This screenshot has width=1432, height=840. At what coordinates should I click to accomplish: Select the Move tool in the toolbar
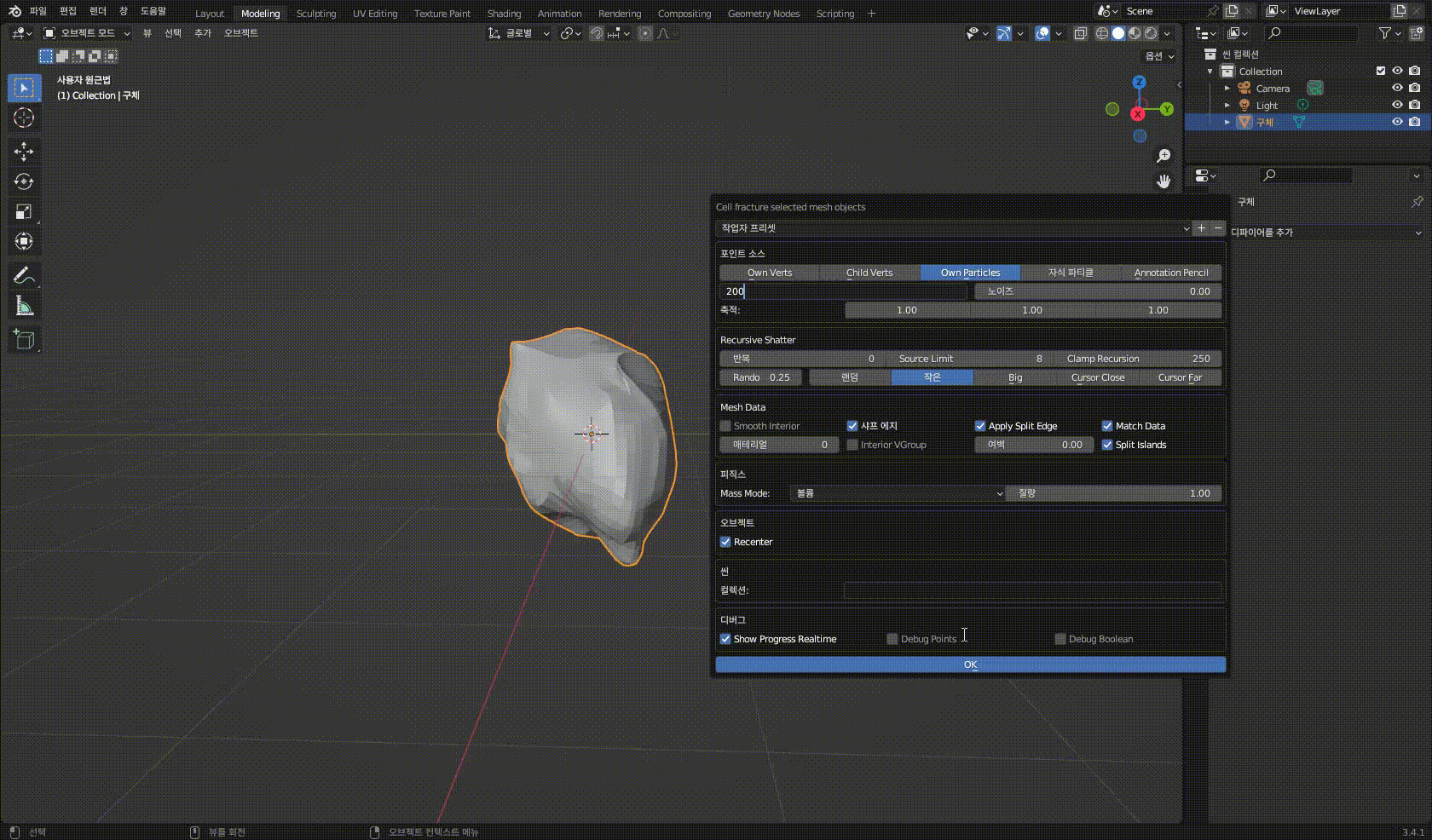click(x=24, y=152)
